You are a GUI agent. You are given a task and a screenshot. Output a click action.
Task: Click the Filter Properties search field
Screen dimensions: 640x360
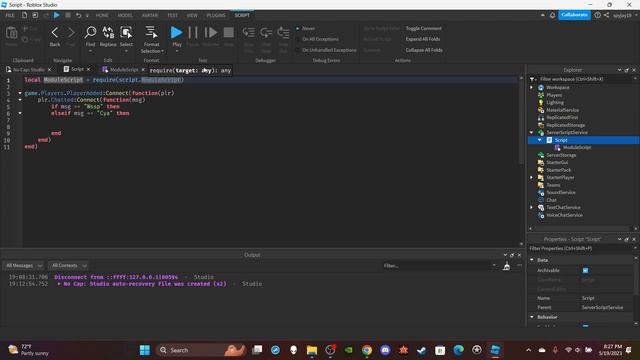pyautogui.click(x=581, y=249)
